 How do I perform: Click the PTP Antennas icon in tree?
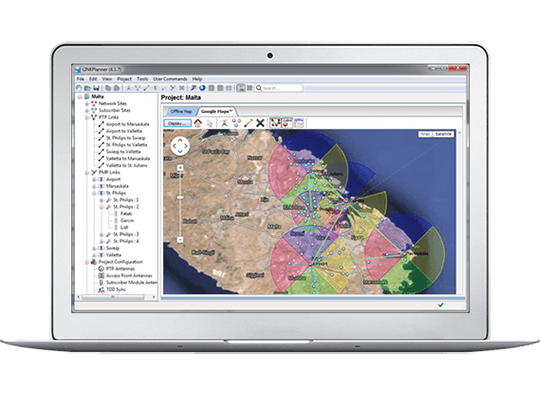pos(101,269)
